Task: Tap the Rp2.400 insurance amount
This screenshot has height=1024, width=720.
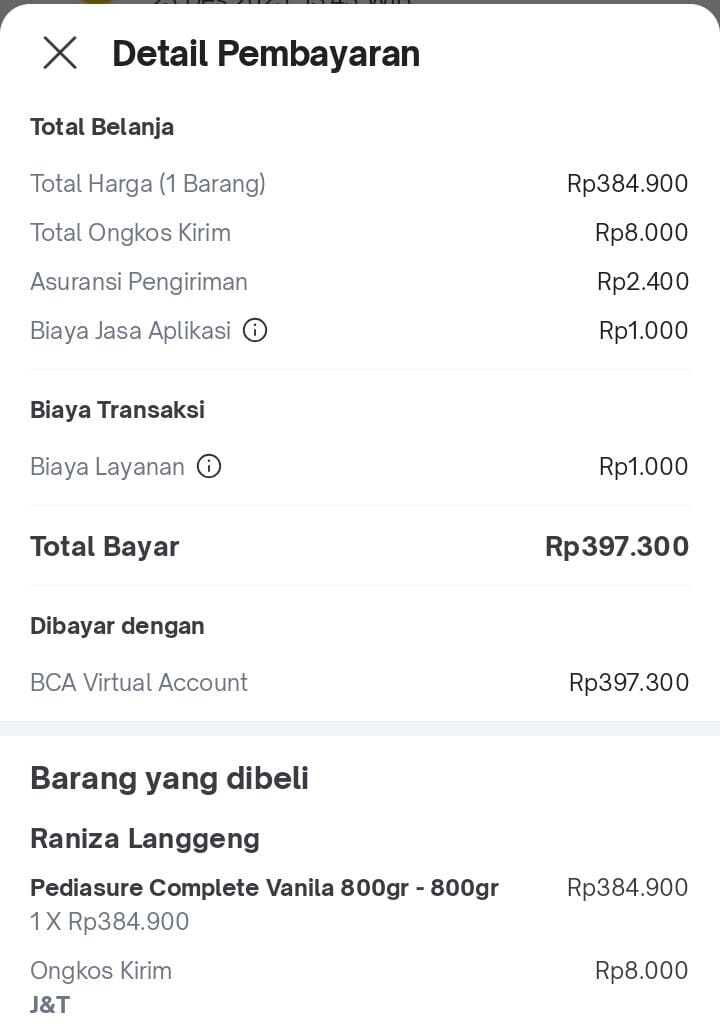Action: [x=642, y=282]
